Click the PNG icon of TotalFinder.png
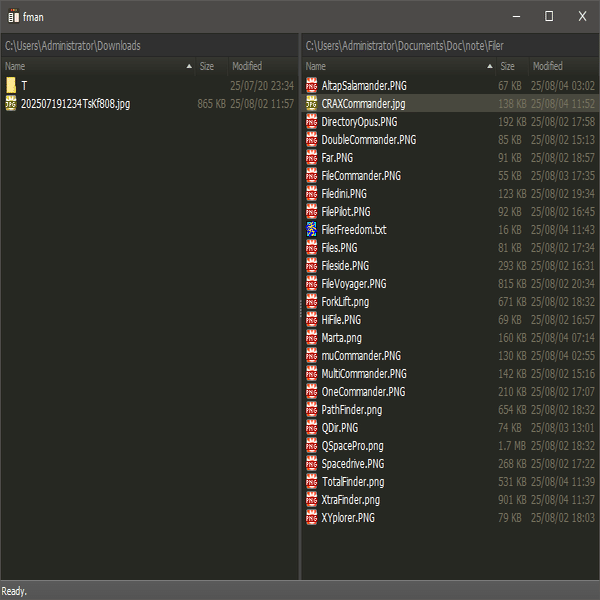The image size is (600, 600). click(x=311, y=482)
